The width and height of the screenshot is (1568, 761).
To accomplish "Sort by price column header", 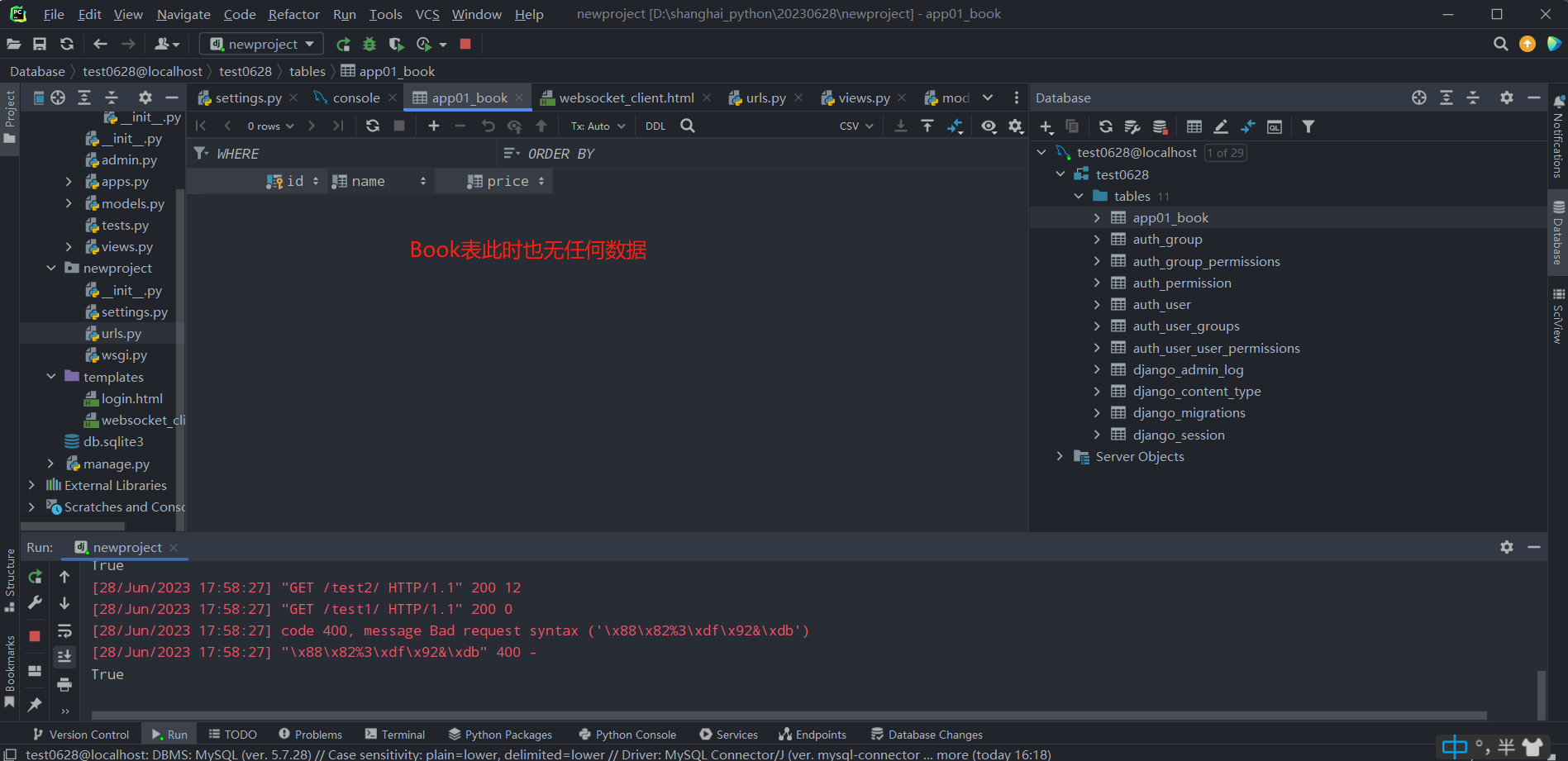I will tap(506, 181).
